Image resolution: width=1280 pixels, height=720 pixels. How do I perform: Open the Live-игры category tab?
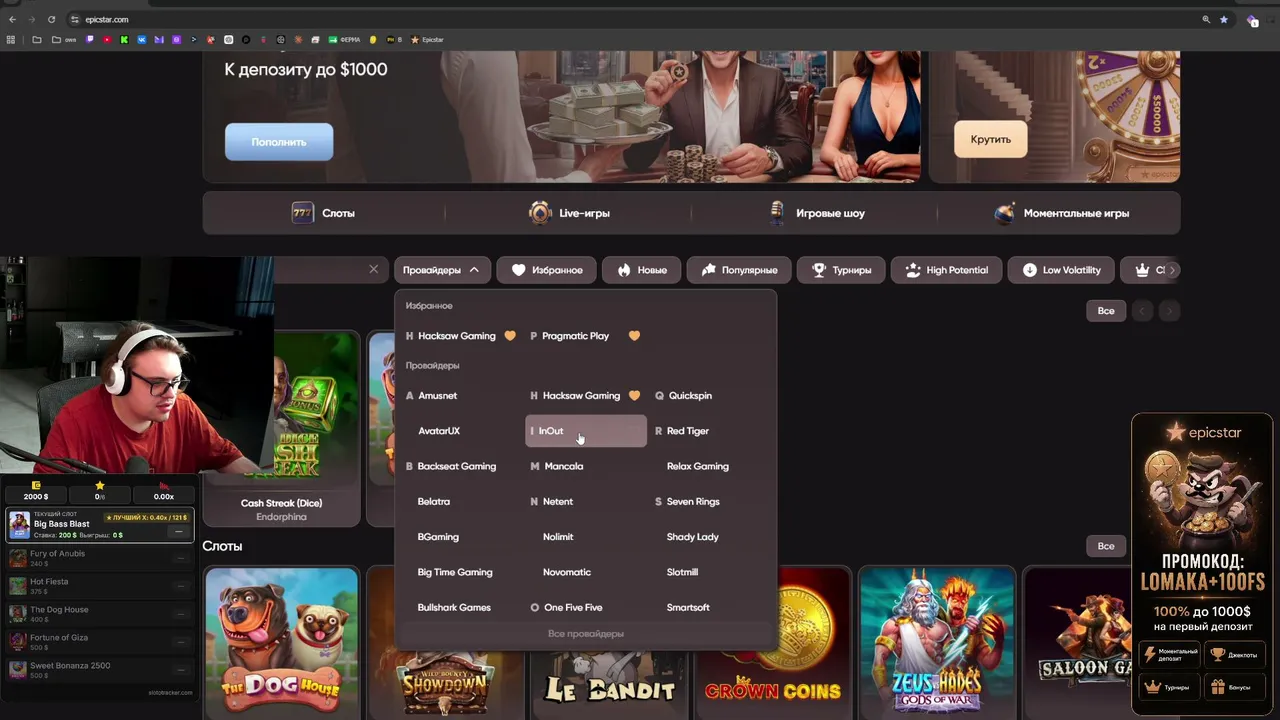(x=569, y=213)
